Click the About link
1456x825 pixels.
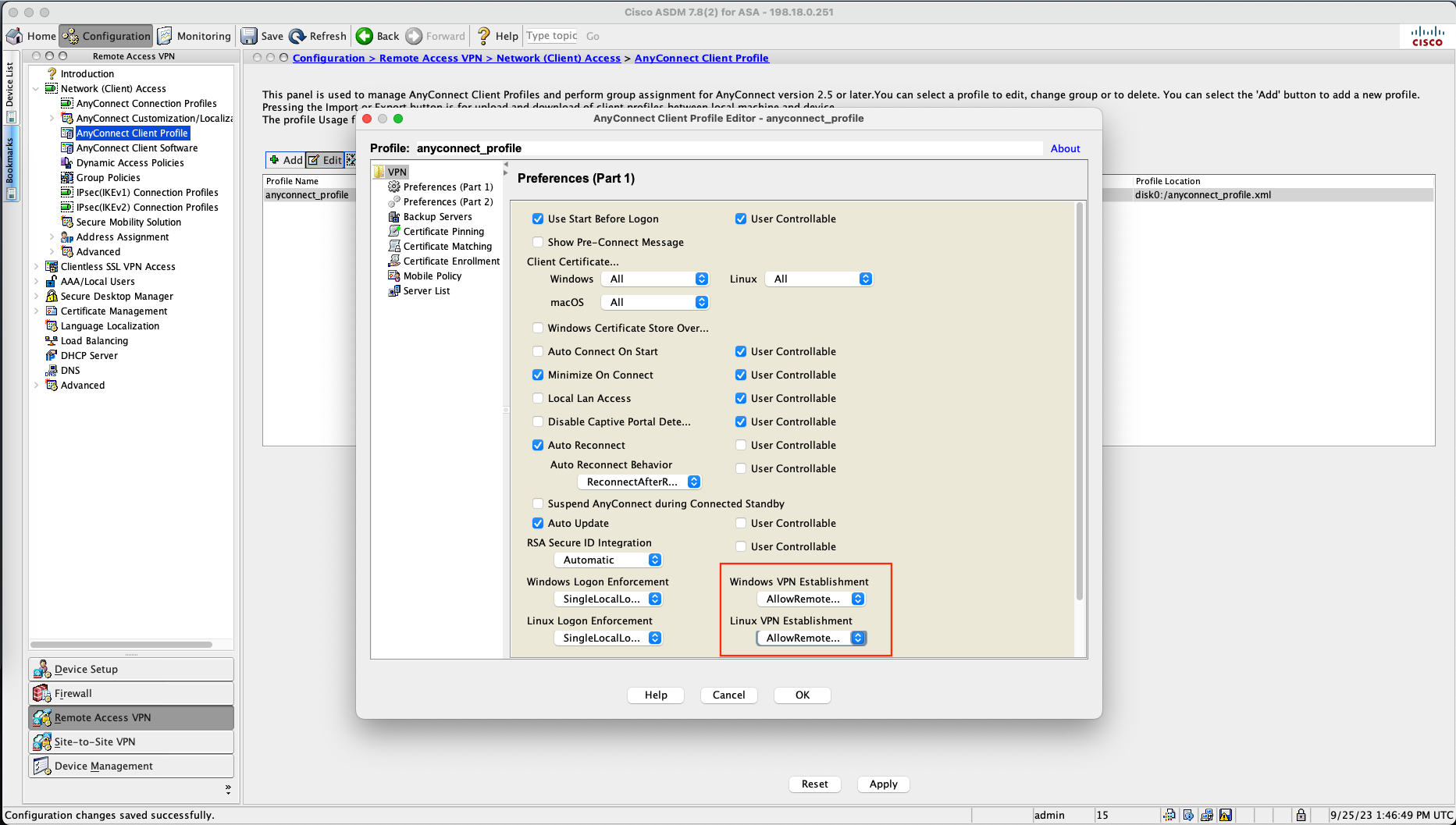coord(1065,148)
